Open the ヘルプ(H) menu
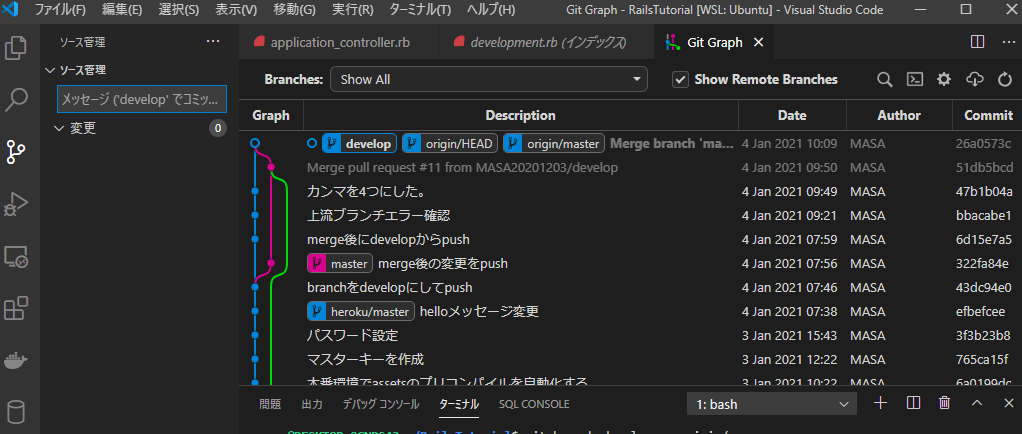Viewport: 1022px width, 434px height. click(x=490, y=10)
